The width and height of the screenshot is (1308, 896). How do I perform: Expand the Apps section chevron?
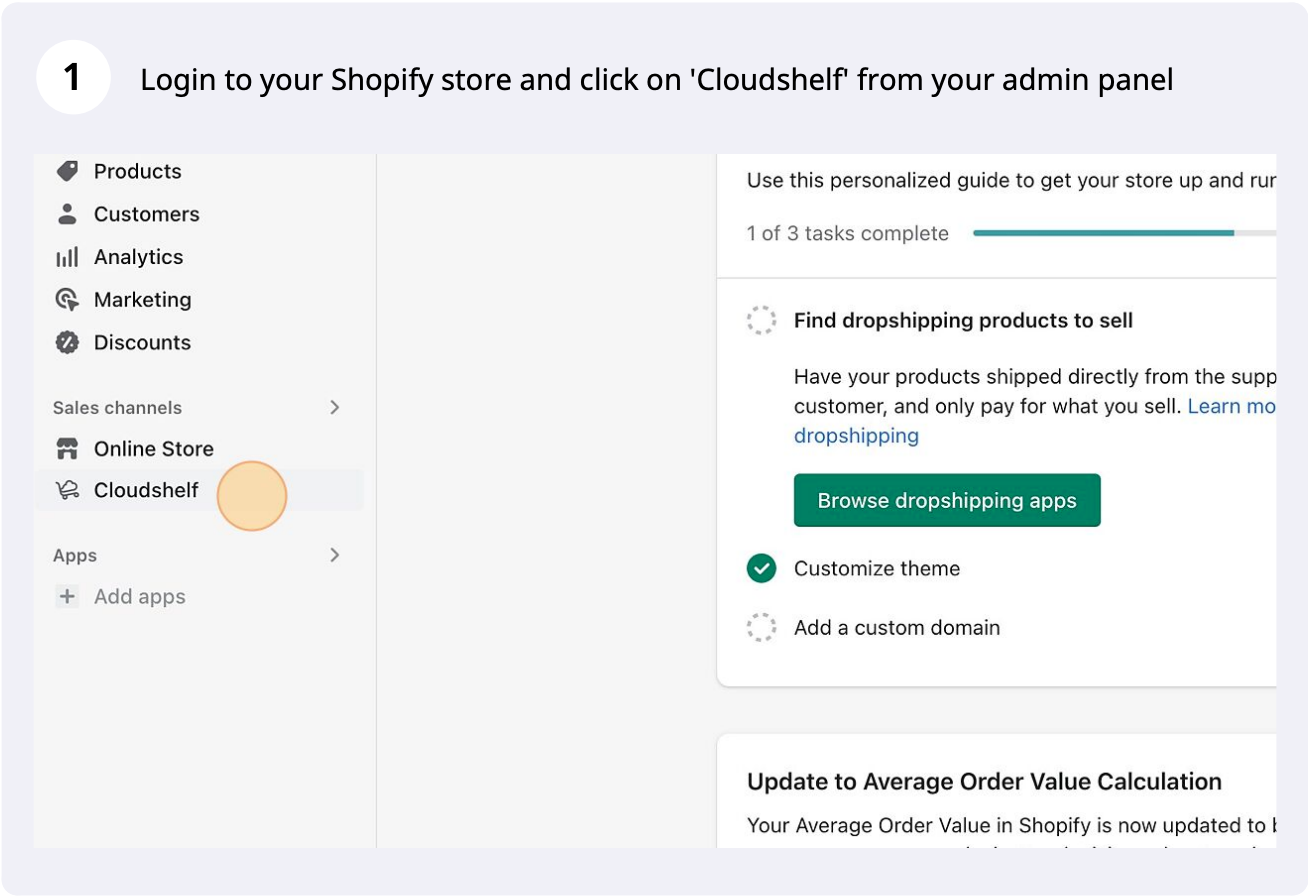click(335, 555)
